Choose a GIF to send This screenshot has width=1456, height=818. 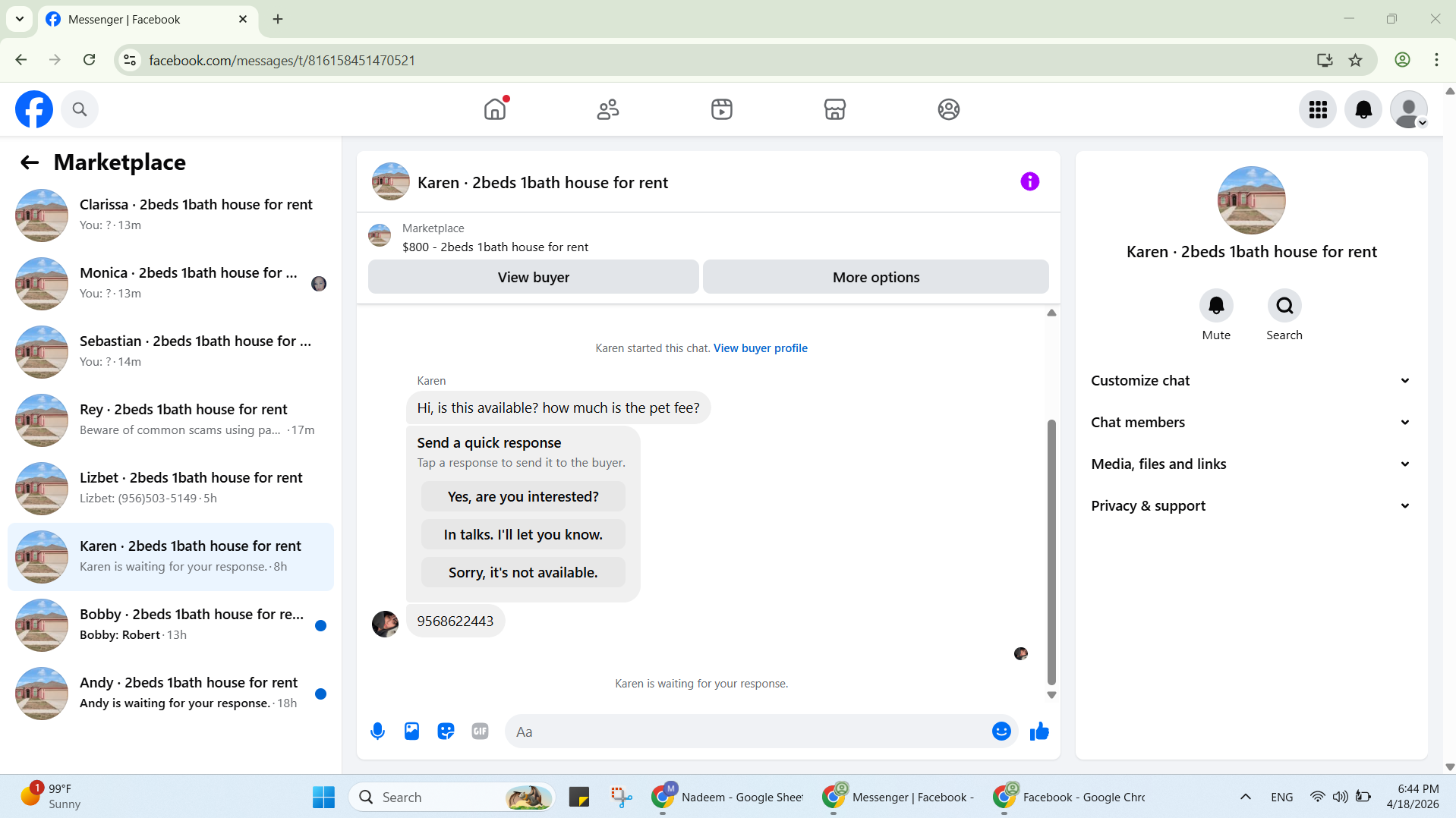click(480, 731)
